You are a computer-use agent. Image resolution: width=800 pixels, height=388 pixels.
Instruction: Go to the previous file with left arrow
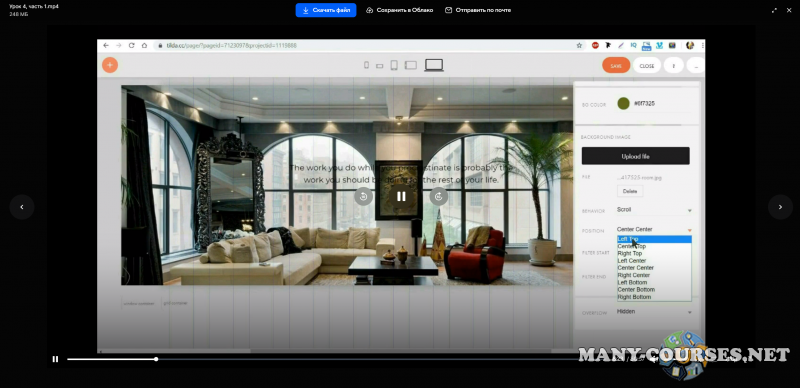click(21, 207)
